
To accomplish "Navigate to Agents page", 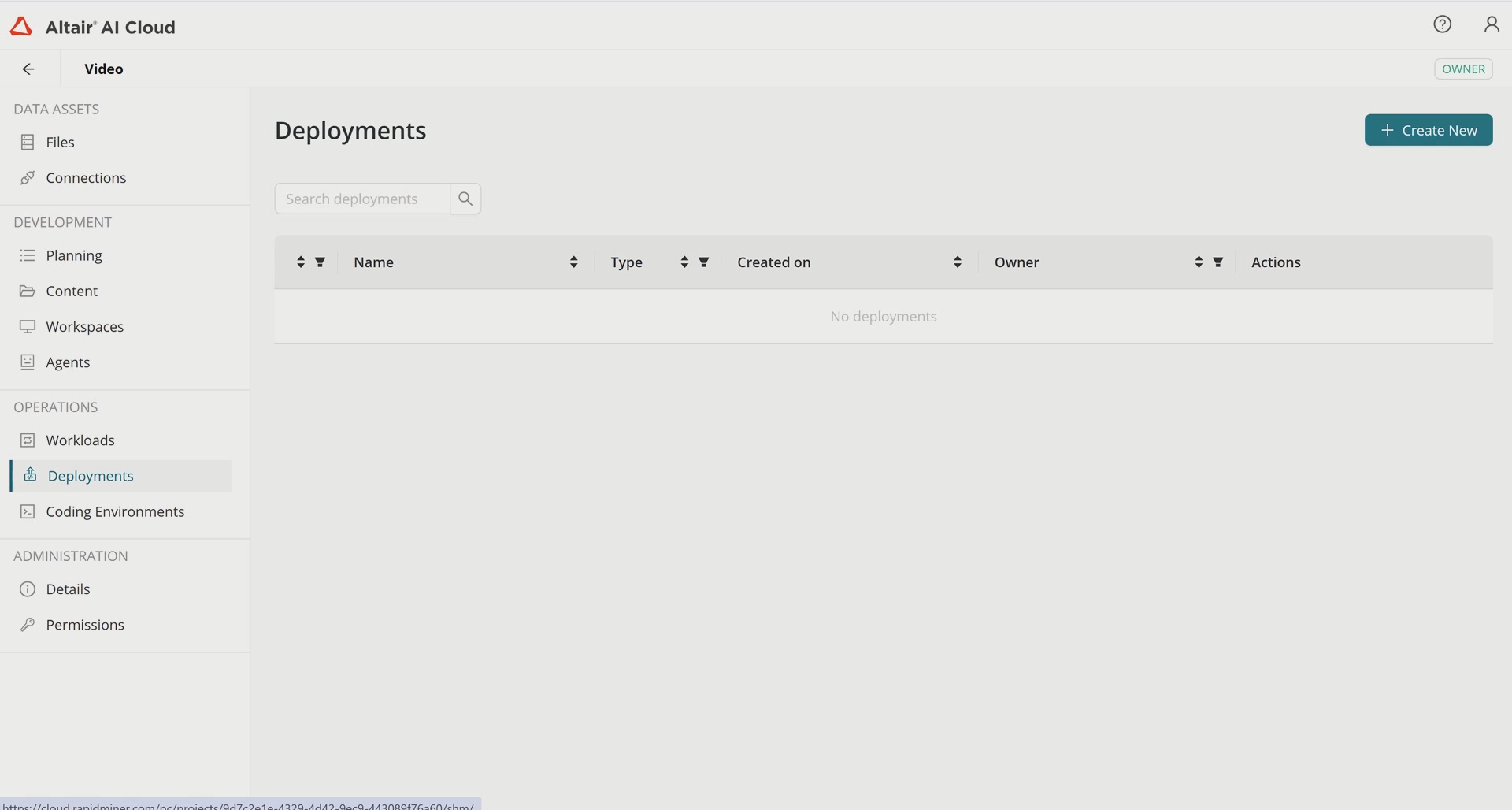I will [68, 362].
